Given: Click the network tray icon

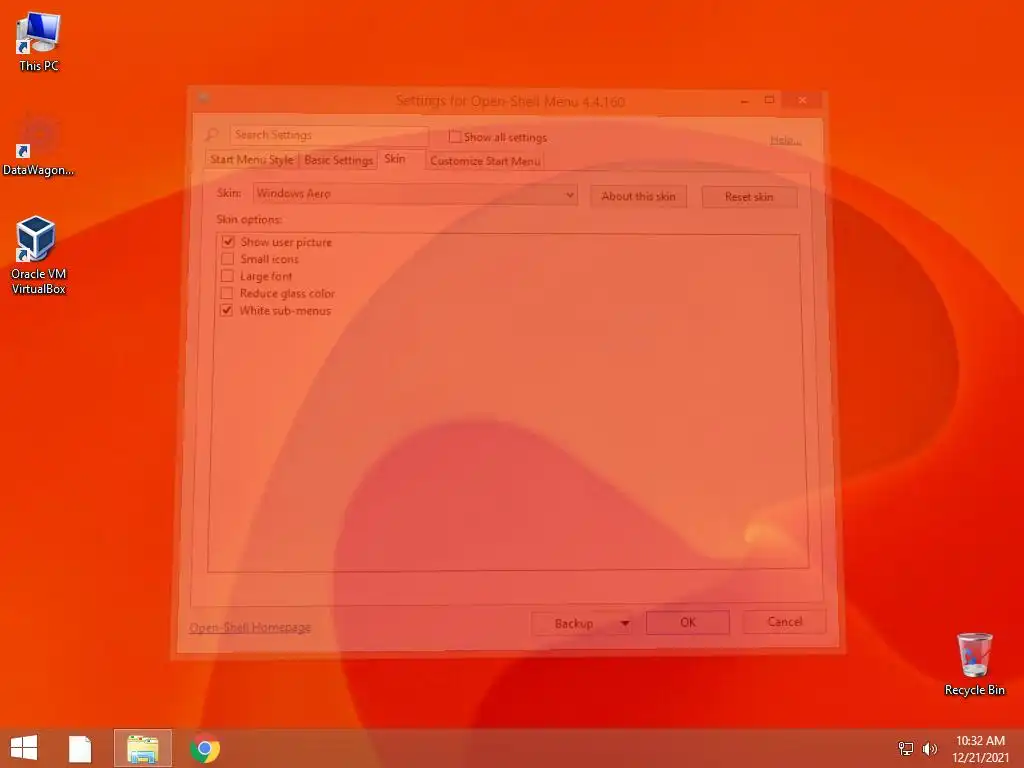Looking at the screenshot, I should [906, 748].
